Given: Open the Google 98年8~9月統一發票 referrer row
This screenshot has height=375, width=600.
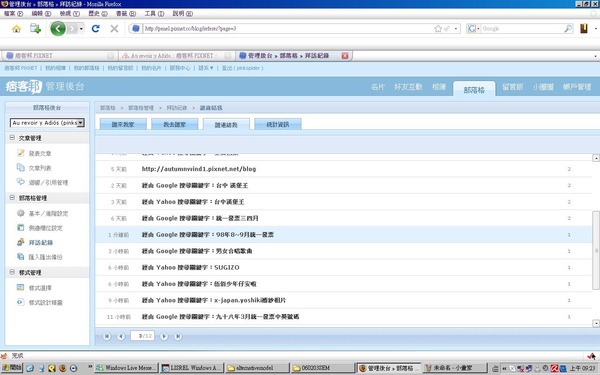Looking at the screenshot, I should tap(343, 235).
